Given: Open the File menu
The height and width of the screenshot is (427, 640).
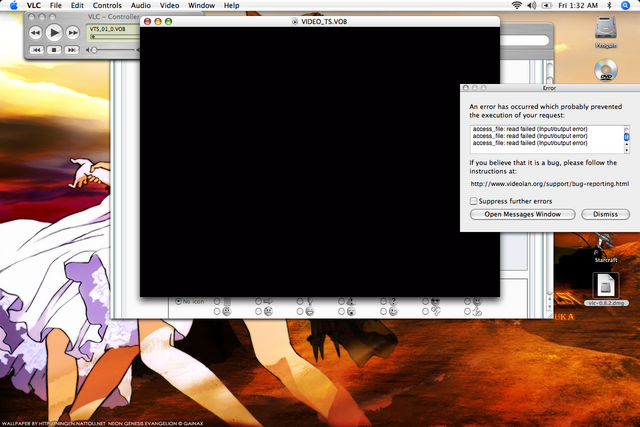Looking at the screenshot, I should [x=56, y=5].
